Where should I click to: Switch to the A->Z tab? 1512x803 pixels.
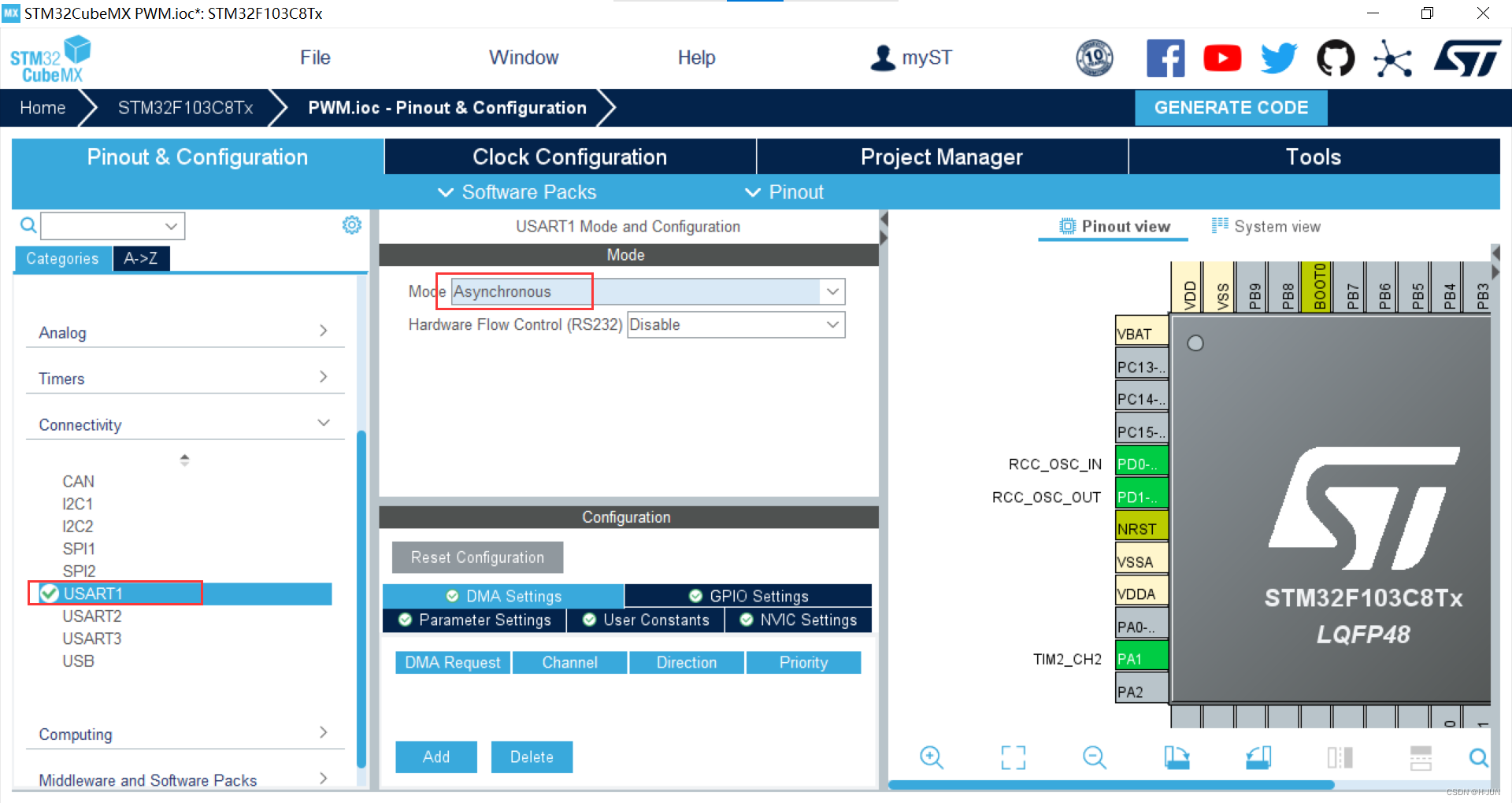141,258
